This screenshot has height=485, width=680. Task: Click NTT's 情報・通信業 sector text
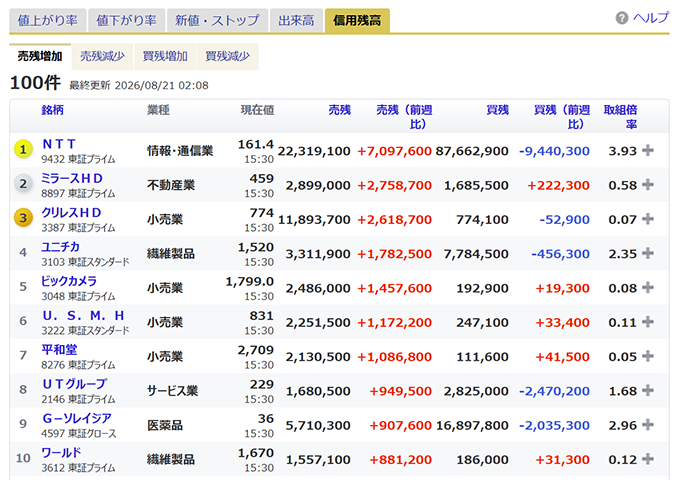pyautogui.click(x=180, y=151)
